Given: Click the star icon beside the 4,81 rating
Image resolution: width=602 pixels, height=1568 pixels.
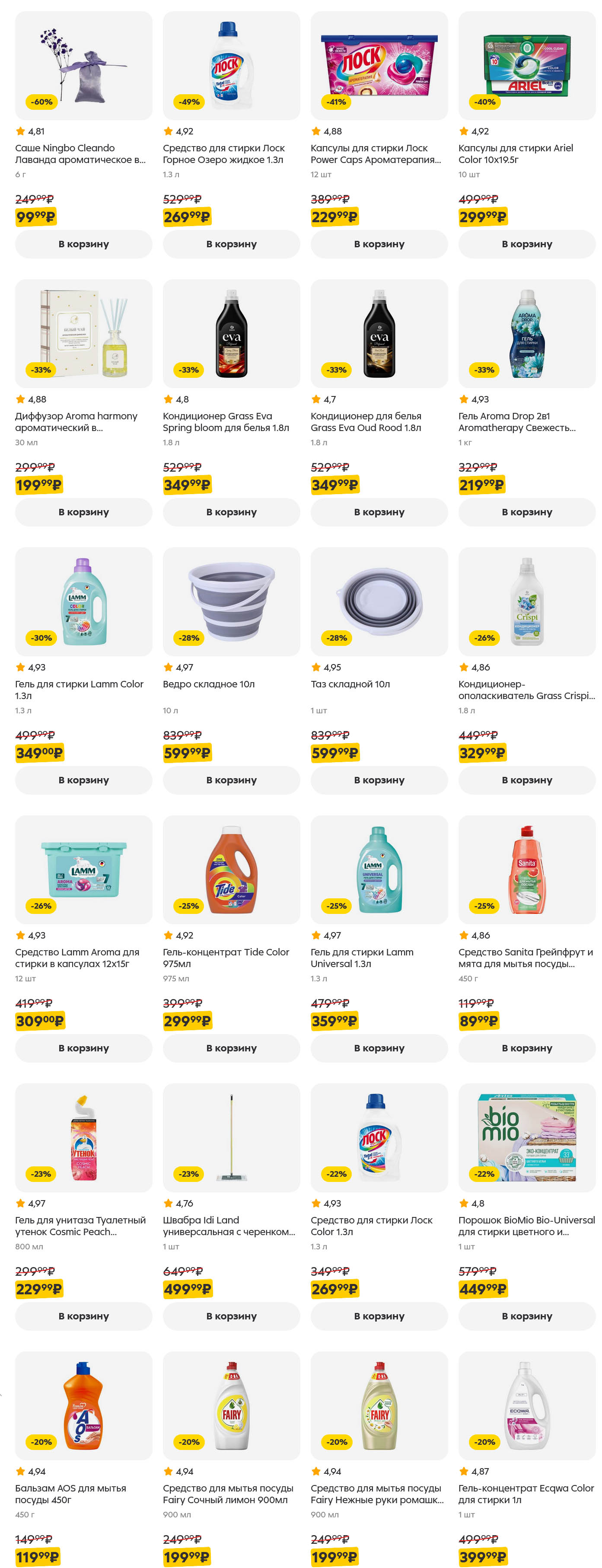Looking at the screenshot, I should pos(21,131).
